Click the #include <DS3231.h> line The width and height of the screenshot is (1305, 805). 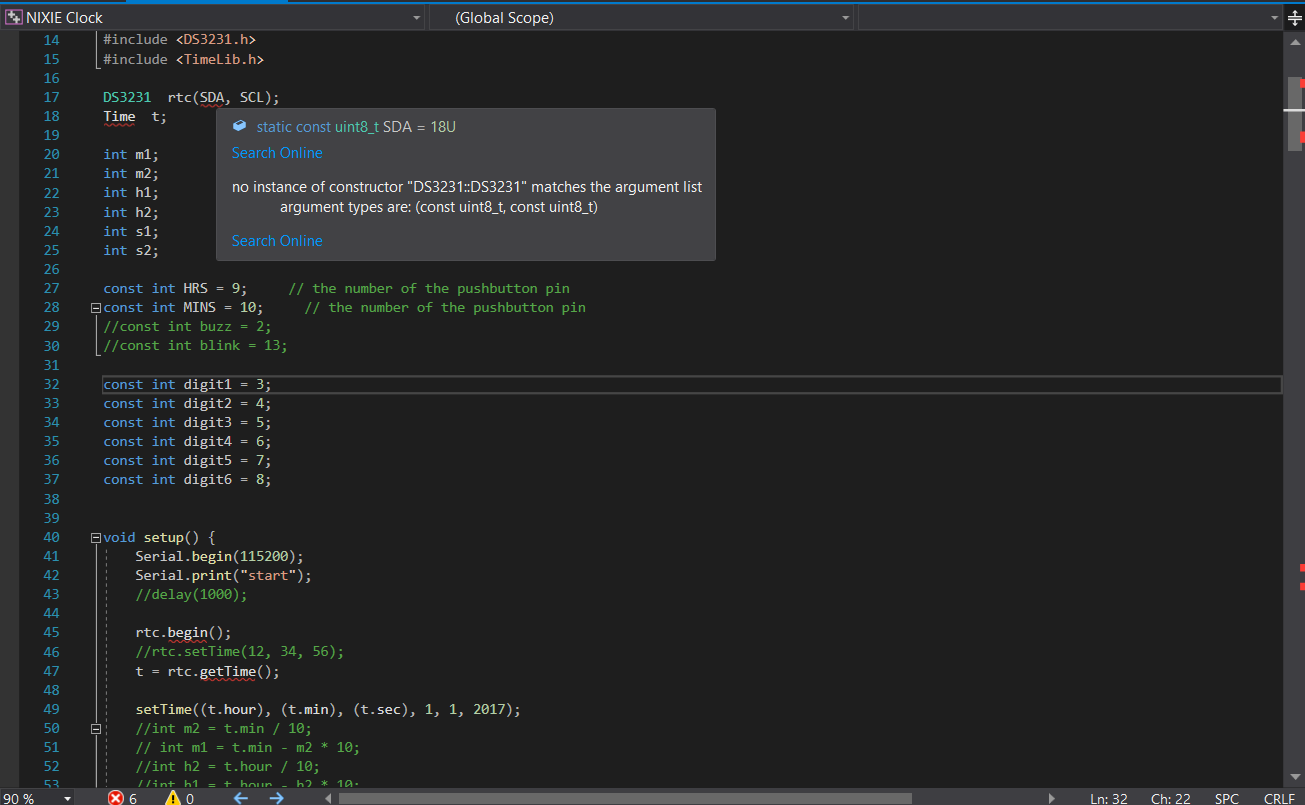(179, 39)
